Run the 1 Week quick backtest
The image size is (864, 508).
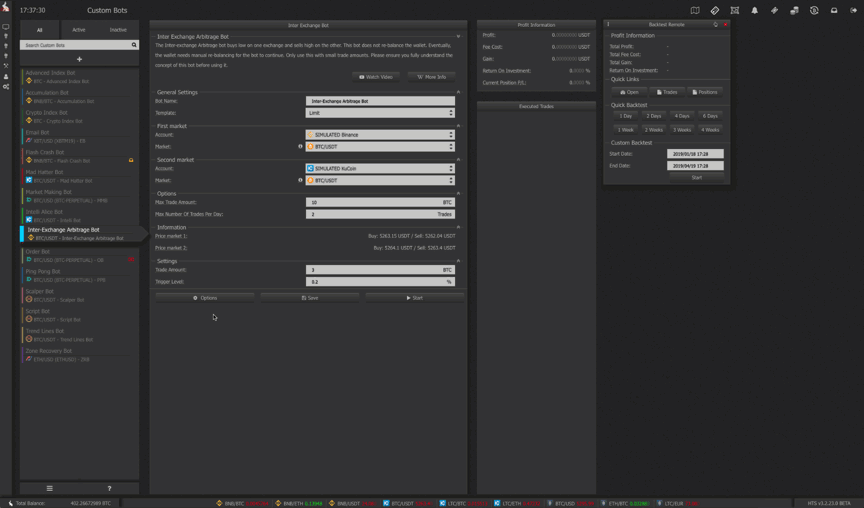coord(626,130)
